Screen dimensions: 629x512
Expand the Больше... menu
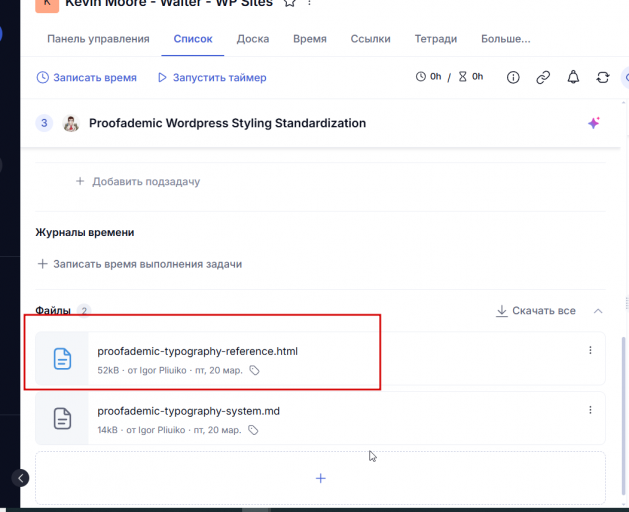[505, 39]
